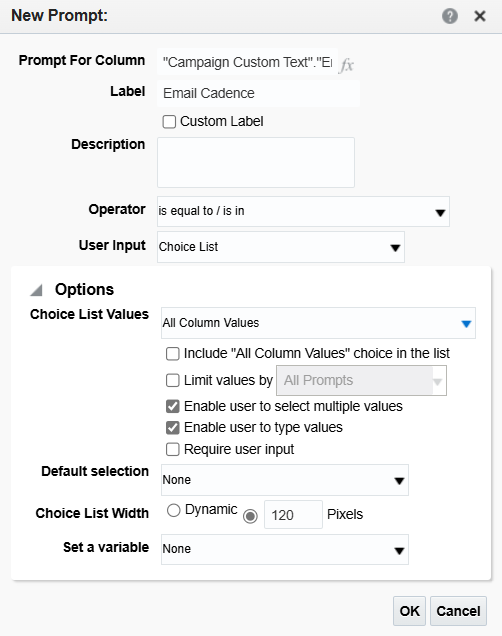Click inside the Description text area

coord(256,162)
